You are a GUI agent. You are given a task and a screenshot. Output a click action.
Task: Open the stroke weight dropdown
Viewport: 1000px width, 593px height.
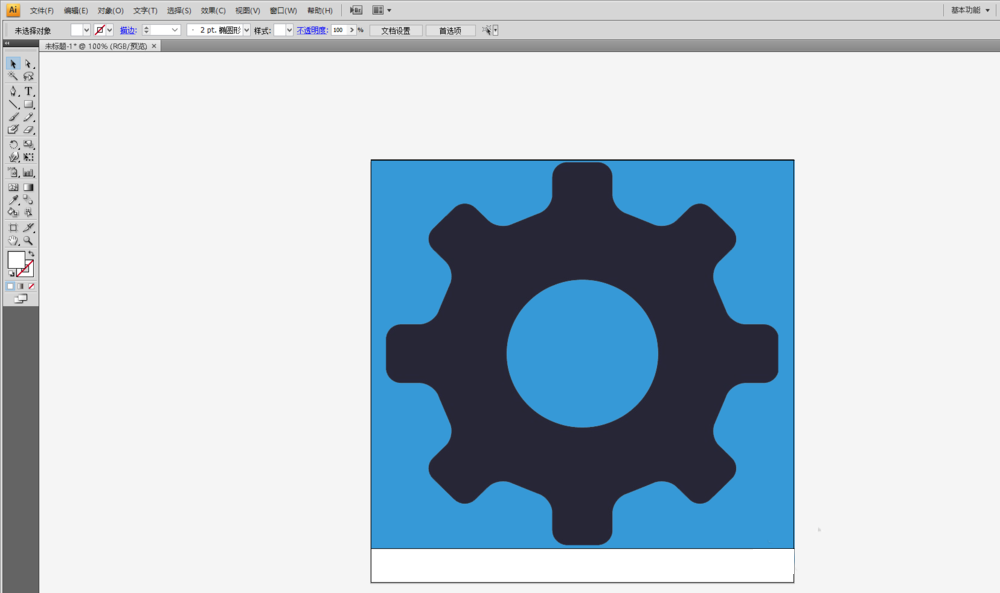pyautogui.click(x=175, y=30)
